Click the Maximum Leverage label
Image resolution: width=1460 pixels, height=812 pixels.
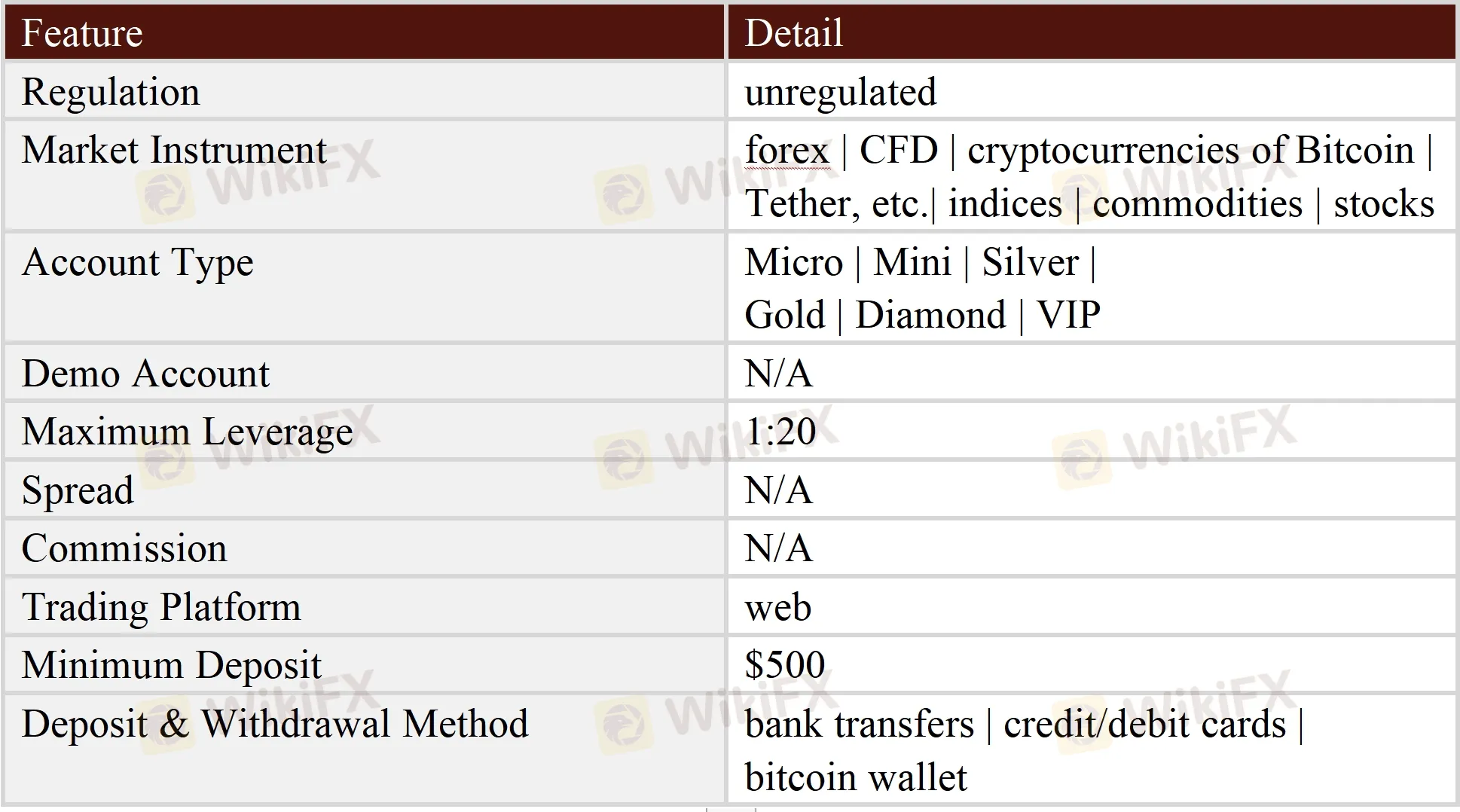(x=187, y=432)
